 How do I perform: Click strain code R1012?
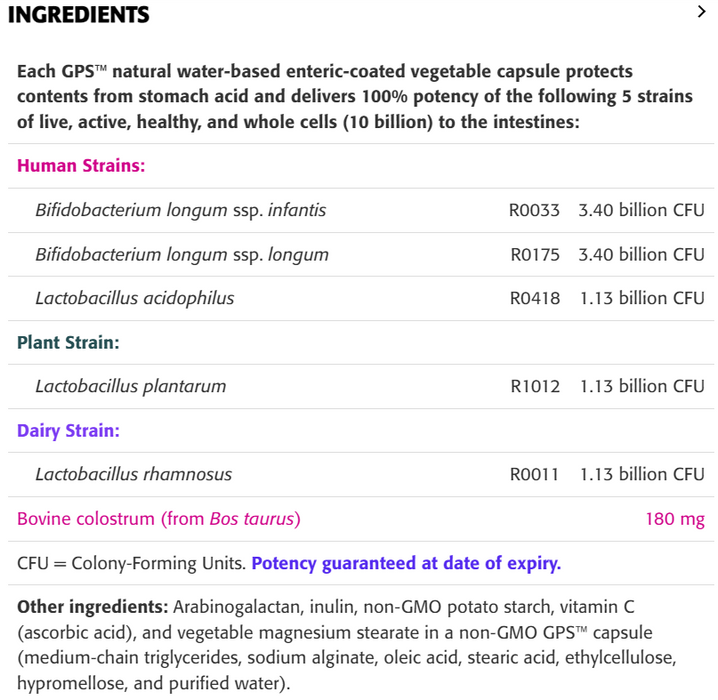(x=535, y=386)
